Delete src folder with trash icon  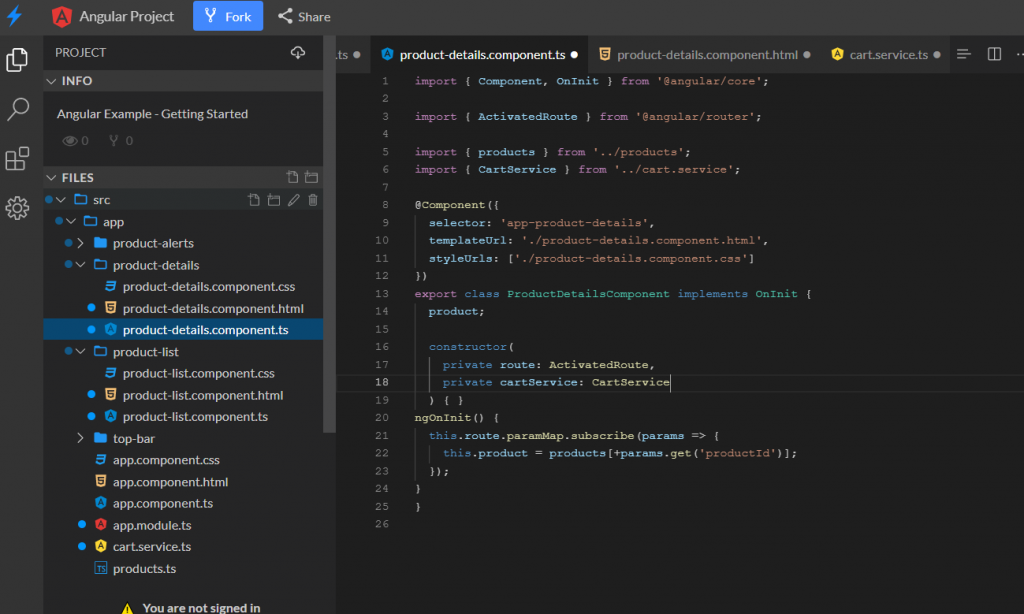coord(313,200)
